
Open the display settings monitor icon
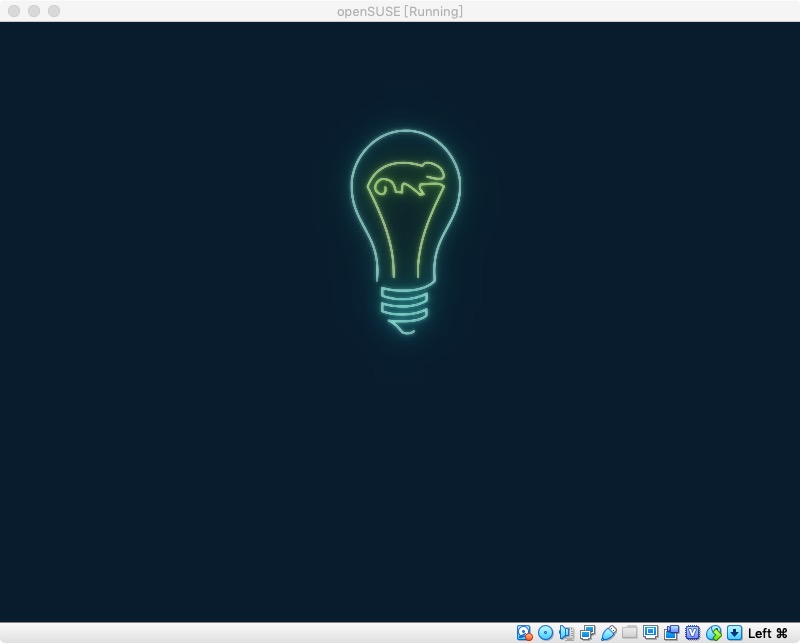click(651, 632)
